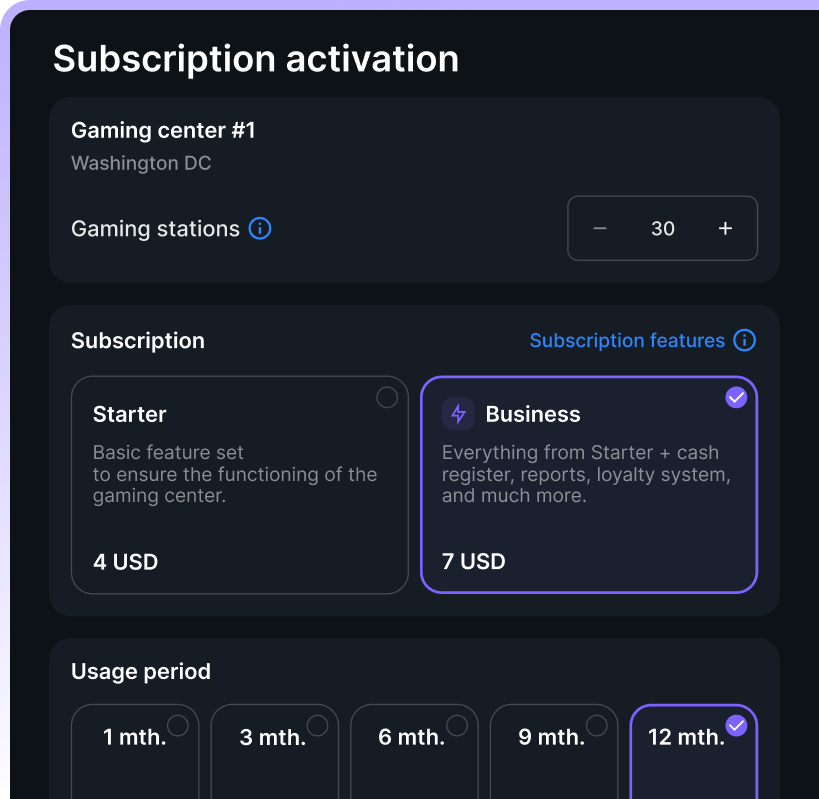The image size is (819, 799).
Task: Click the Gaming center #1 title
Action: pyautogui.click(x=163, y=130)
